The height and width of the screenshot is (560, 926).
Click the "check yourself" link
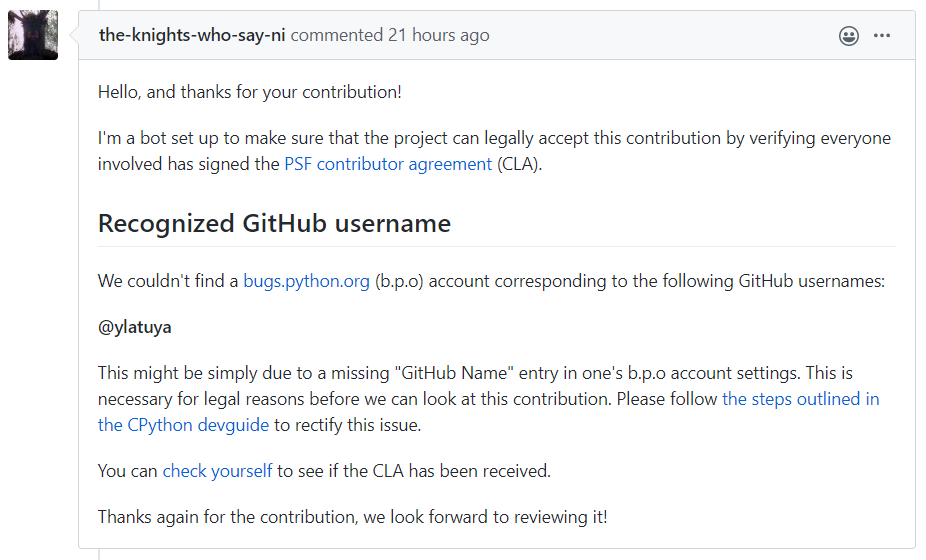point(217,470)
